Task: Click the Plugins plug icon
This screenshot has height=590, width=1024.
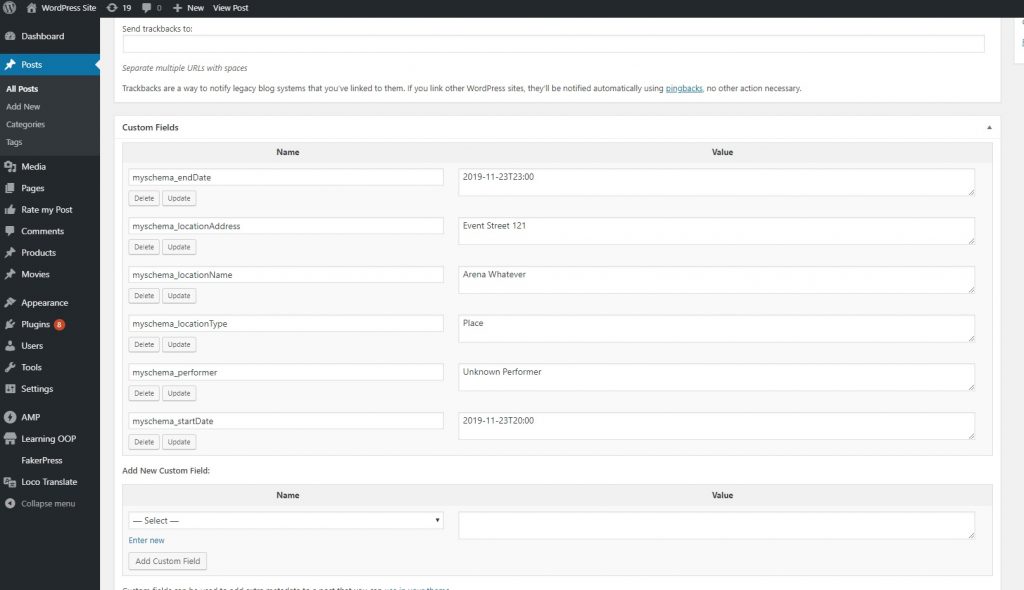Action: (x=10, y=324)
